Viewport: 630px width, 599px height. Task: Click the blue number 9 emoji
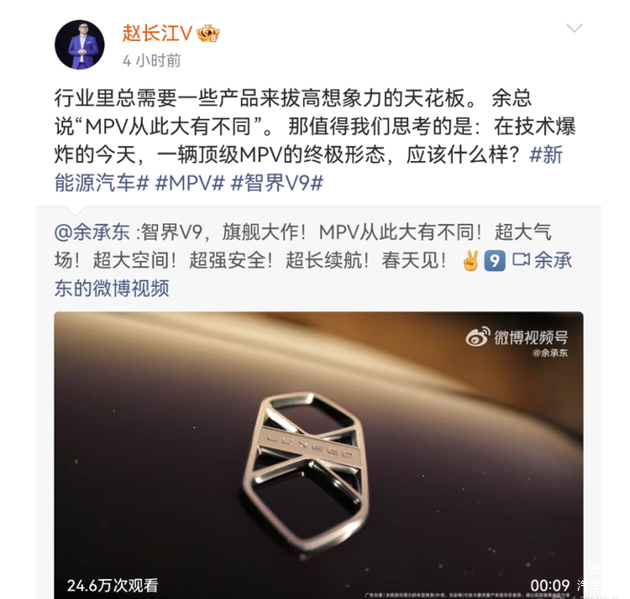pos(495,261)
